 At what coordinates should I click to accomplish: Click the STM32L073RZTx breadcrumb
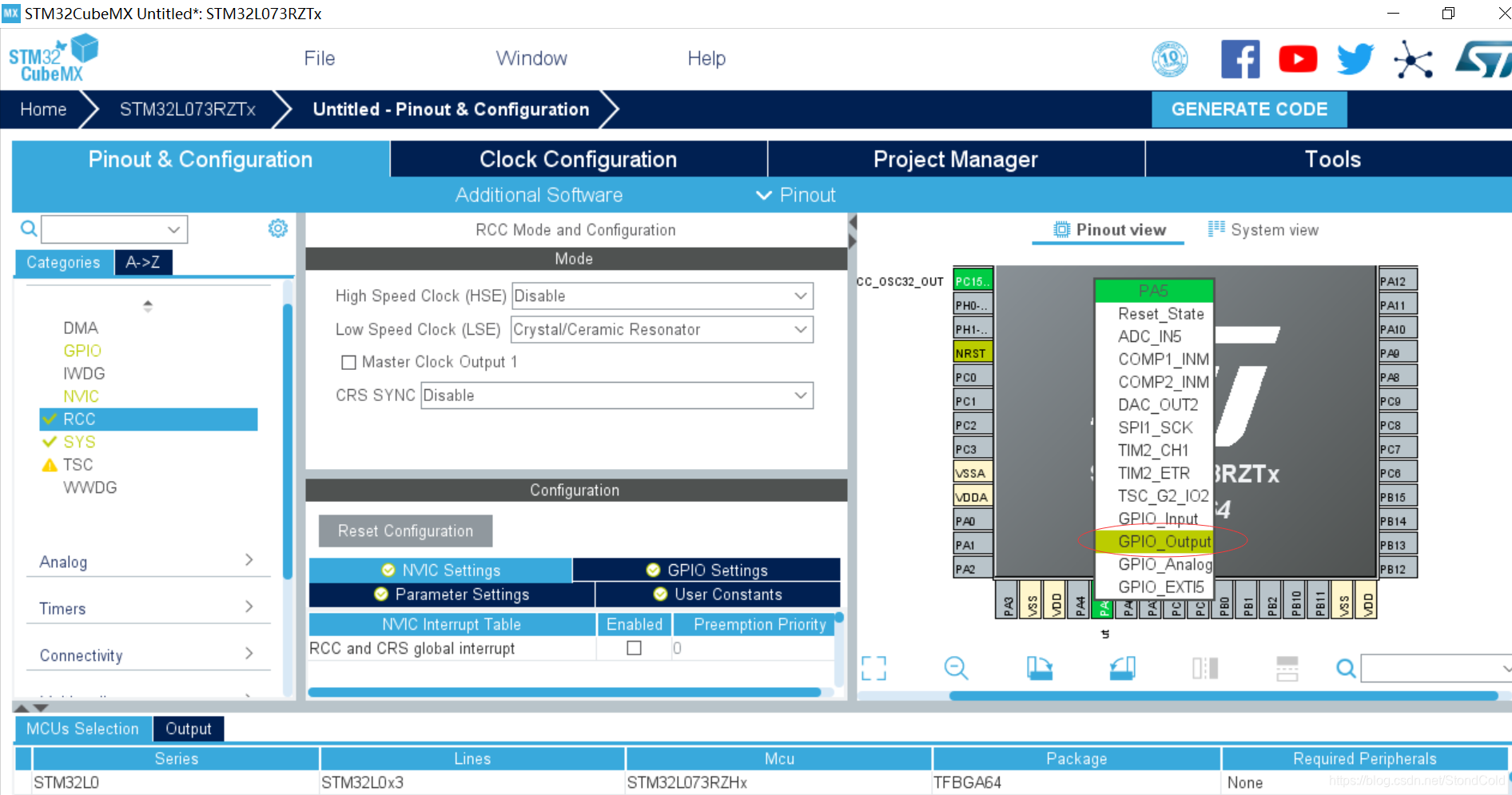(188, 109)
